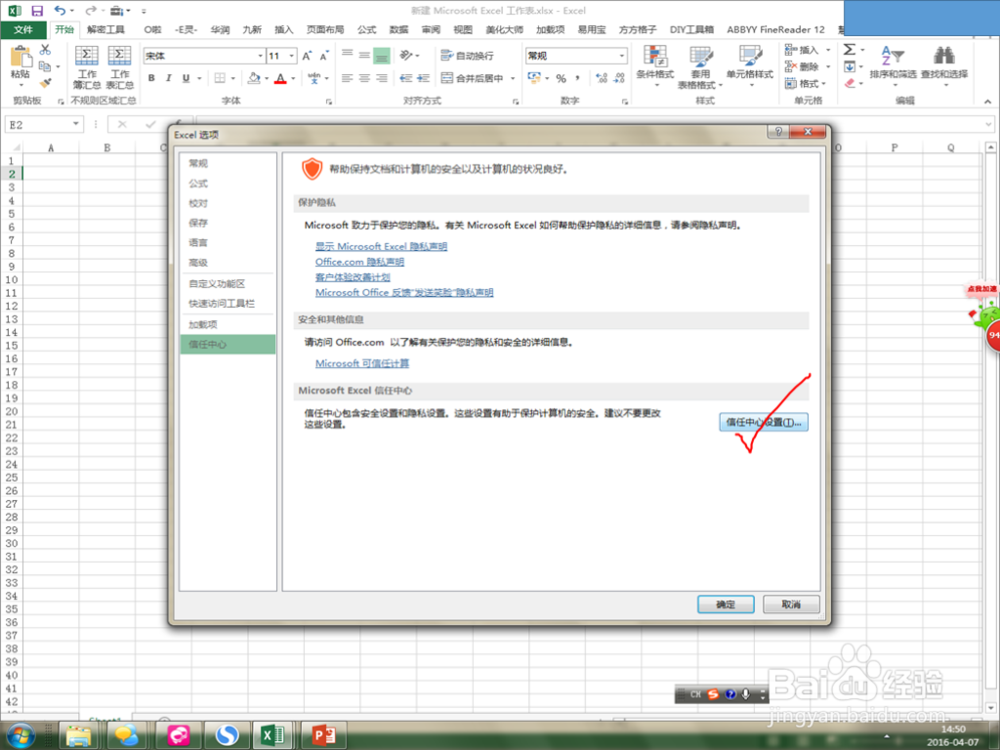Open the 客户体验改善计划 link
This screenshot has width=1000, height=750.
point(353,277)
